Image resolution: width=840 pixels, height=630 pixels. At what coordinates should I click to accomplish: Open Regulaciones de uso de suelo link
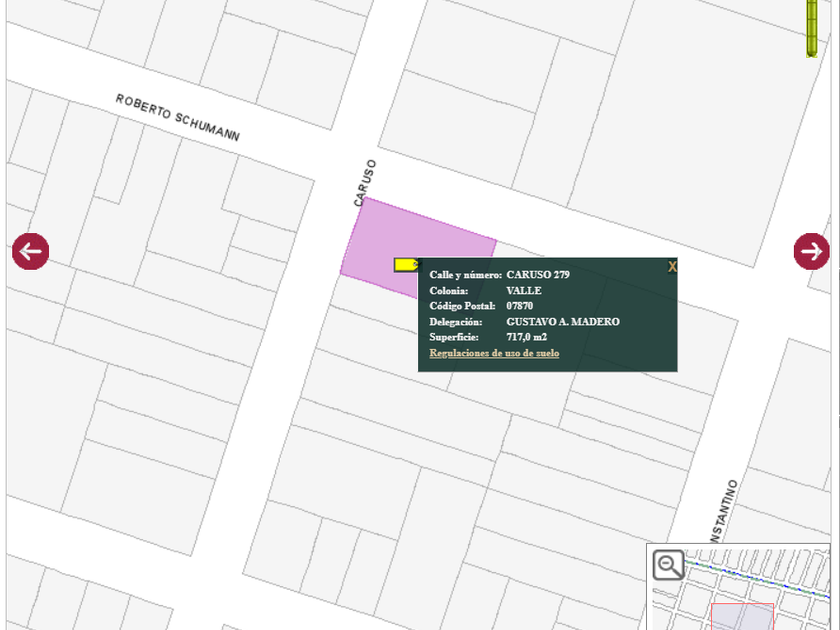coord(494,353)
